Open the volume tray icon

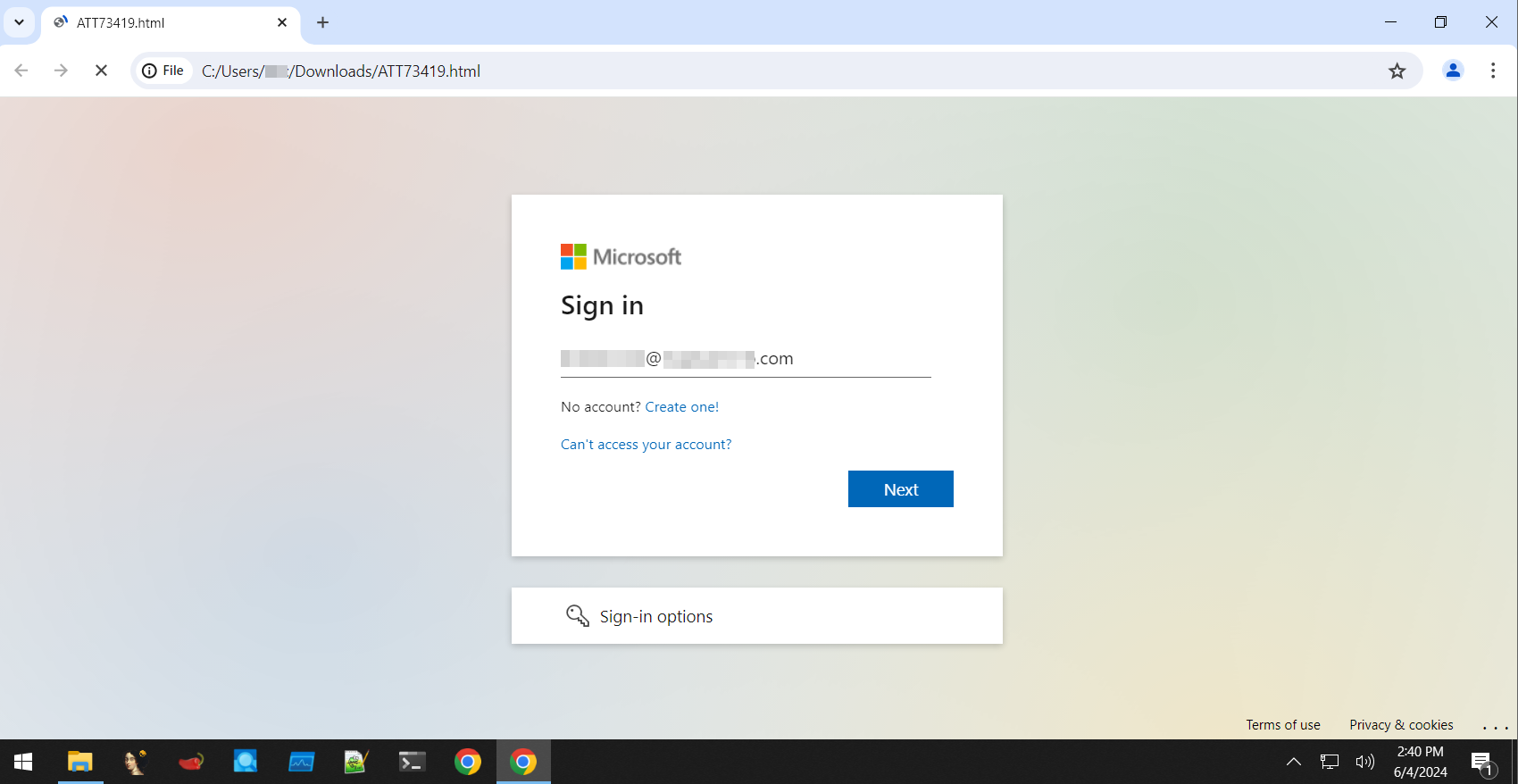click(x=1364, y=762)
